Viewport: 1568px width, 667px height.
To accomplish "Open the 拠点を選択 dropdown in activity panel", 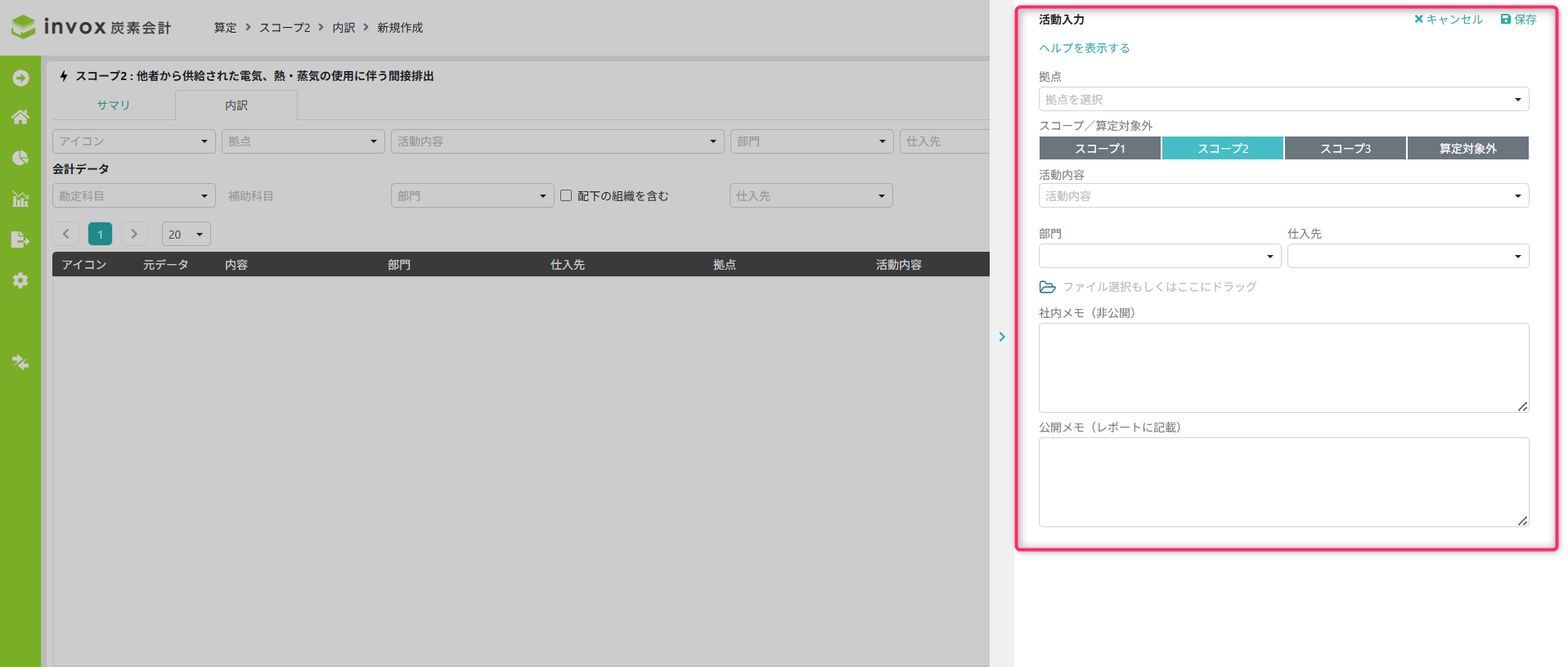I will 1283,100.
